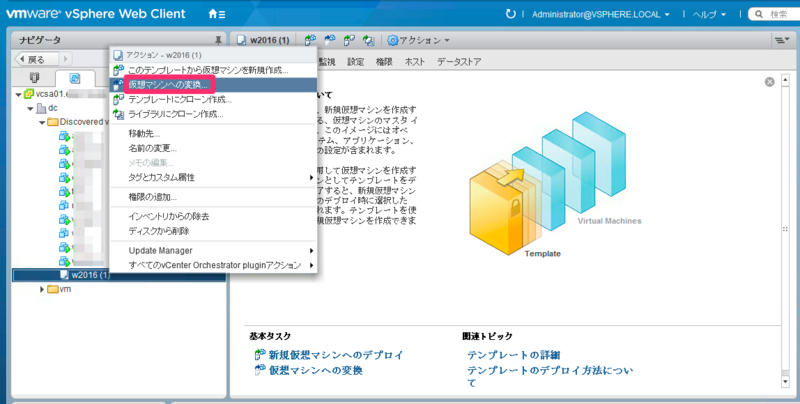Image resolution: width=800 pixels, height=404 pixels.
Task: Expand the タグとカスタム属性 submenu arrow
Action: pos(311,178)
